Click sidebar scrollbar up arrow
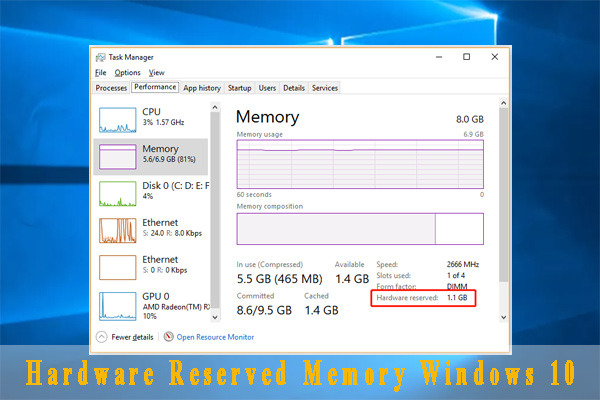Image resolution: width=600 pixels, height=400 pixels. (x=215, y=108)
